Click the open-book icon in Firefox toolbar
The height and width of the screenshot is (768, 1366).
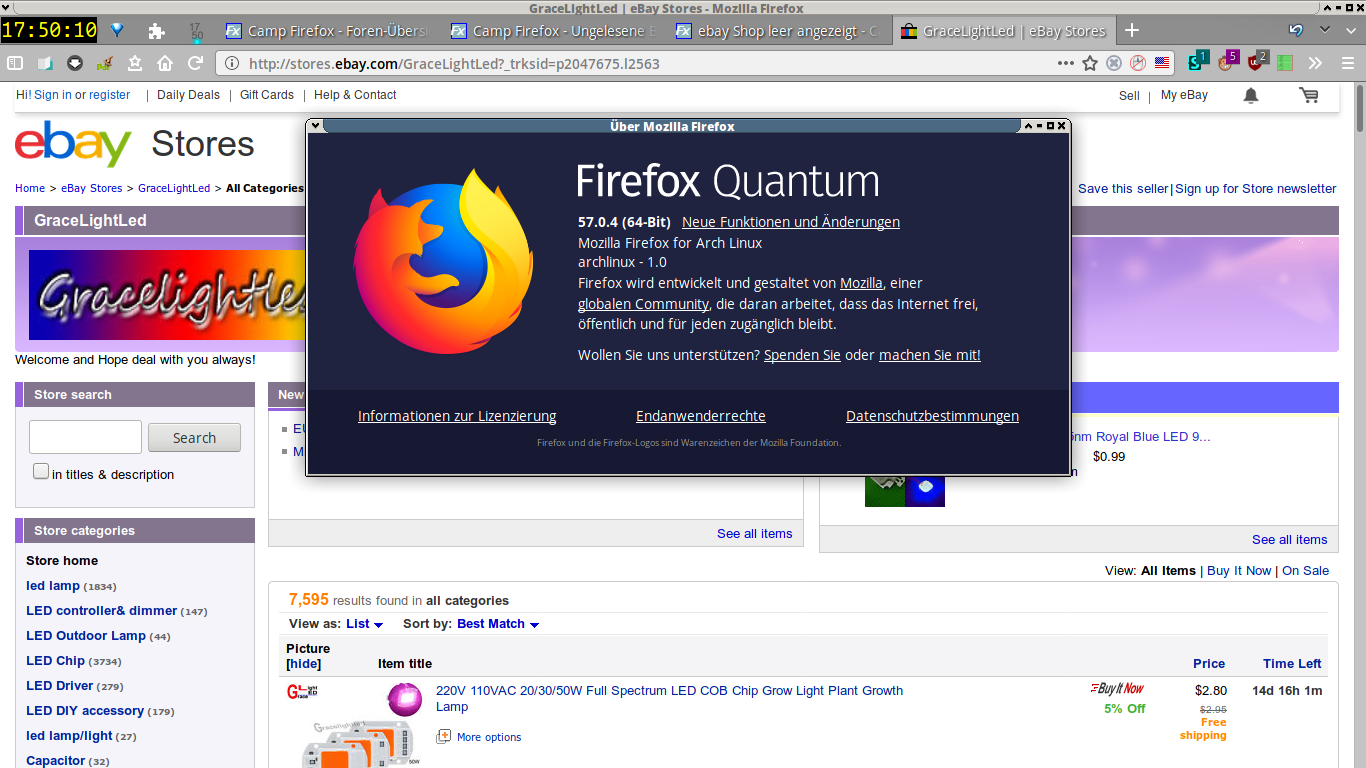[45, 63]
